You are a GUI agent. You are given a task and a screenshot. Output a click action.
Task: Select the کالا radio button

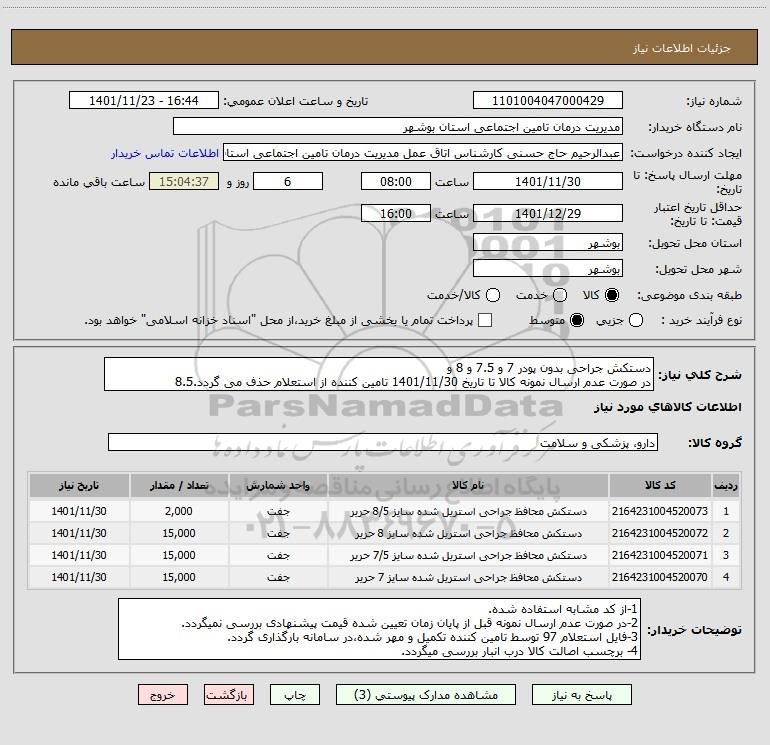(612, 295)
